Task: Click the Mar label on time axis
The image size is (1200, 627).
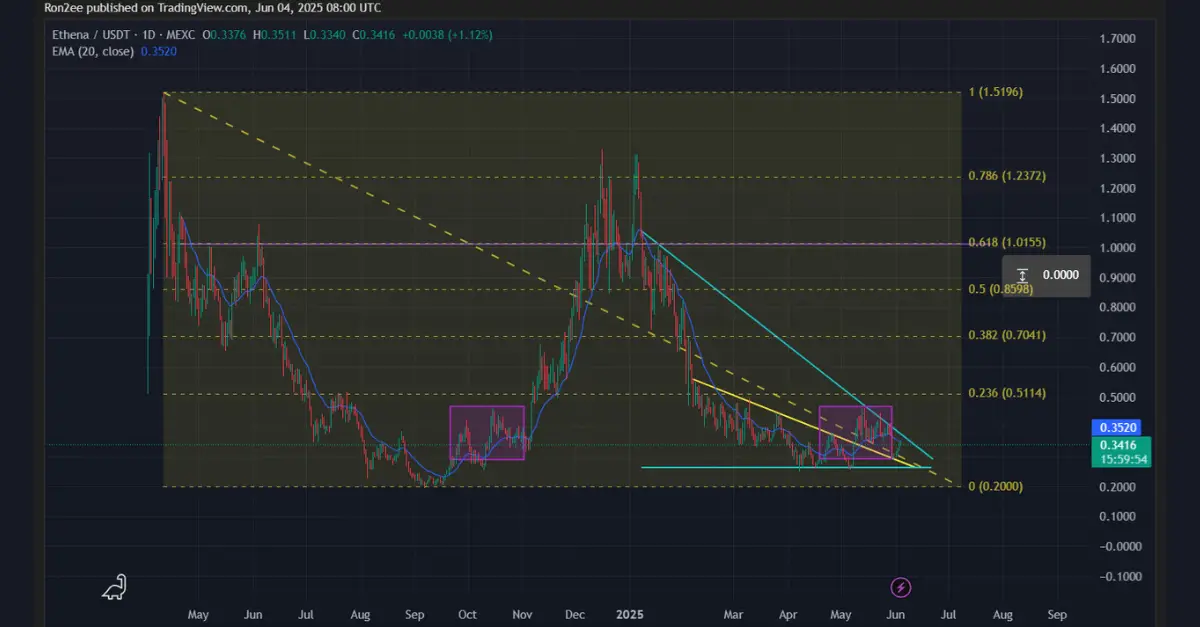Action: point(734,614)
